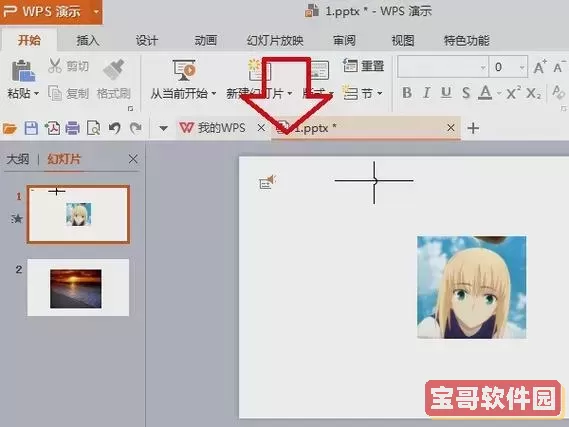Click the sound note icon on slide

pos(267,182)
